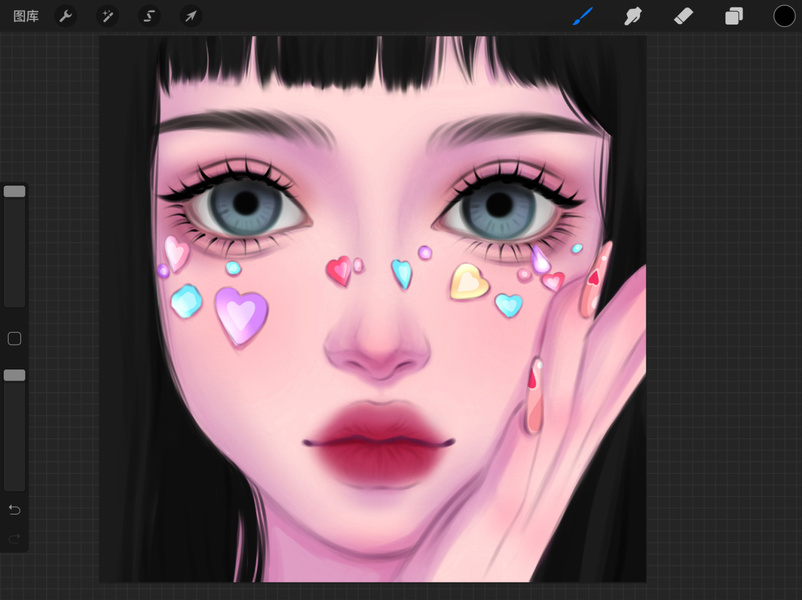Click the brush opacity slider handle
Screen dimensions: 802x600
tap(14, 375)
